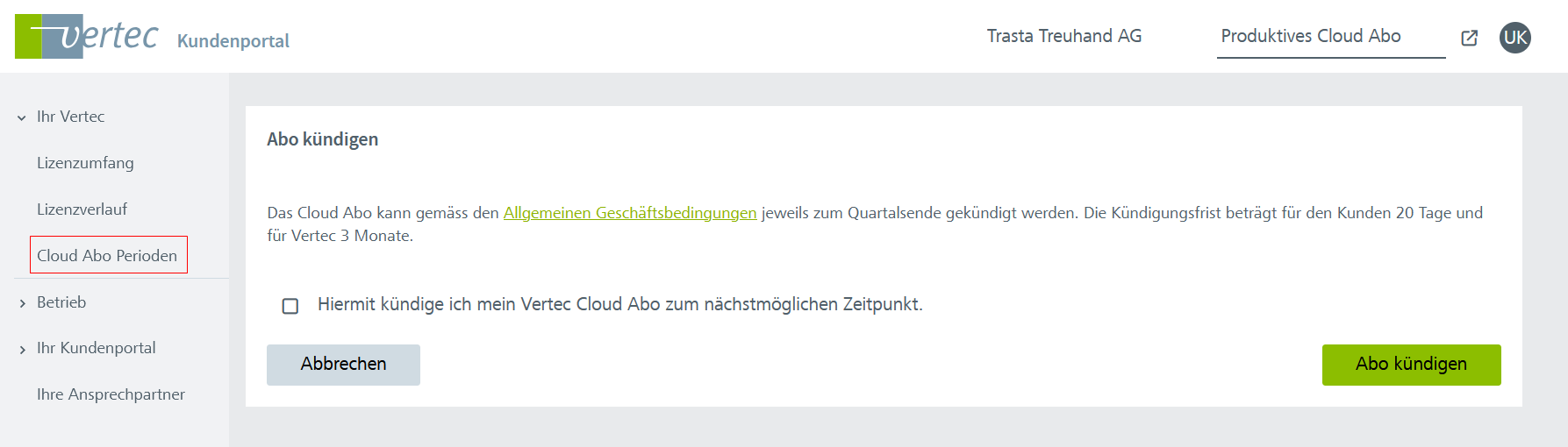Select the Ihr Kundenportal sidebar label
The image size is (1568, 447).
point(96,348)
